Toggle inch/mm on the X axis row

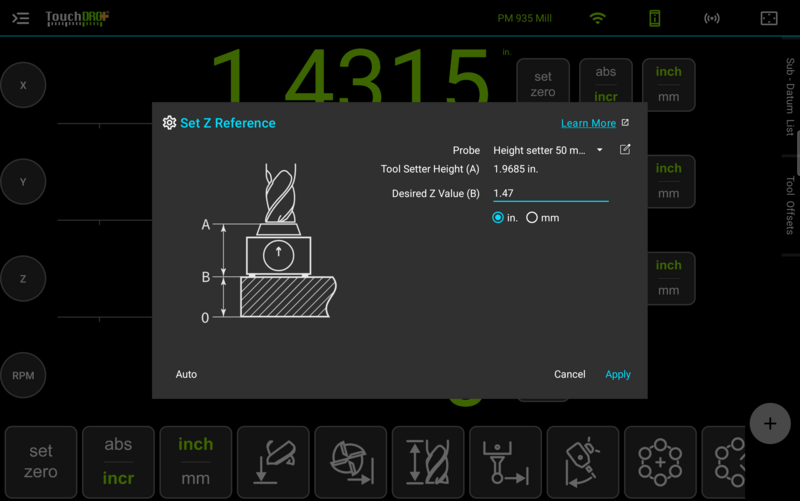(668, 84)
